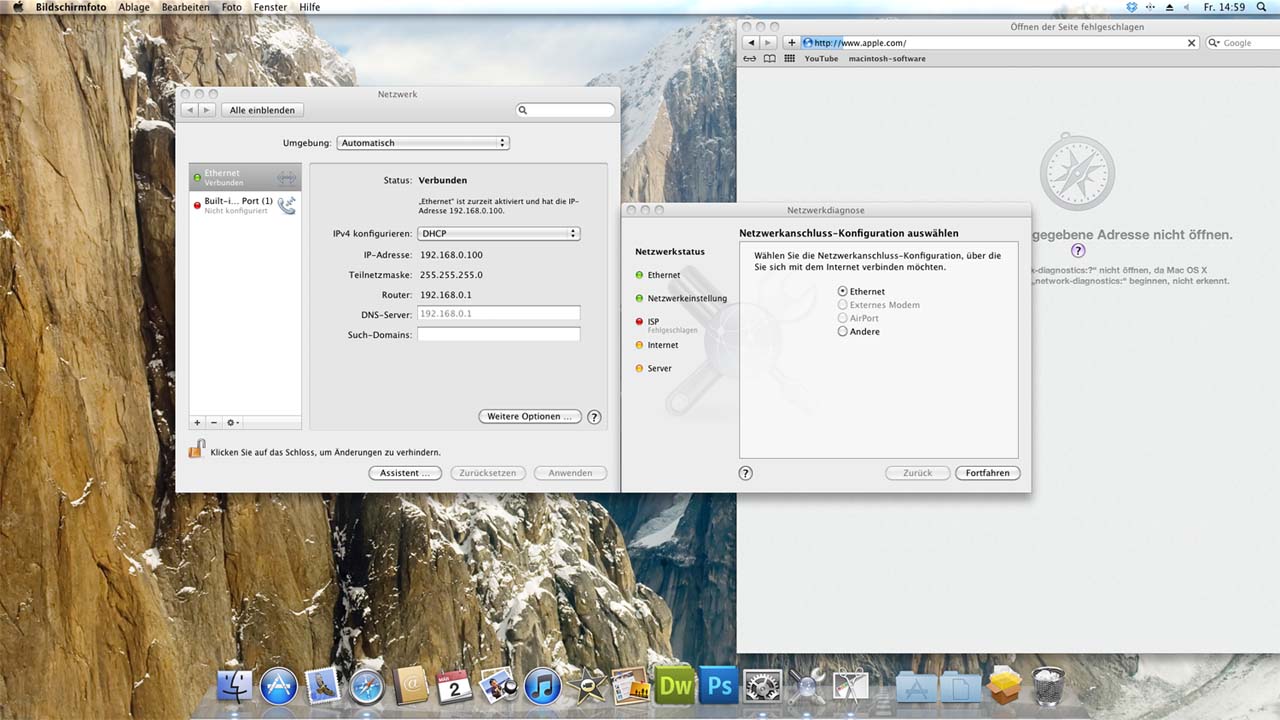Open the Fenster menu
This screenshot has width=1280, height=720.
pyautogui.click(x=270, y=7)
